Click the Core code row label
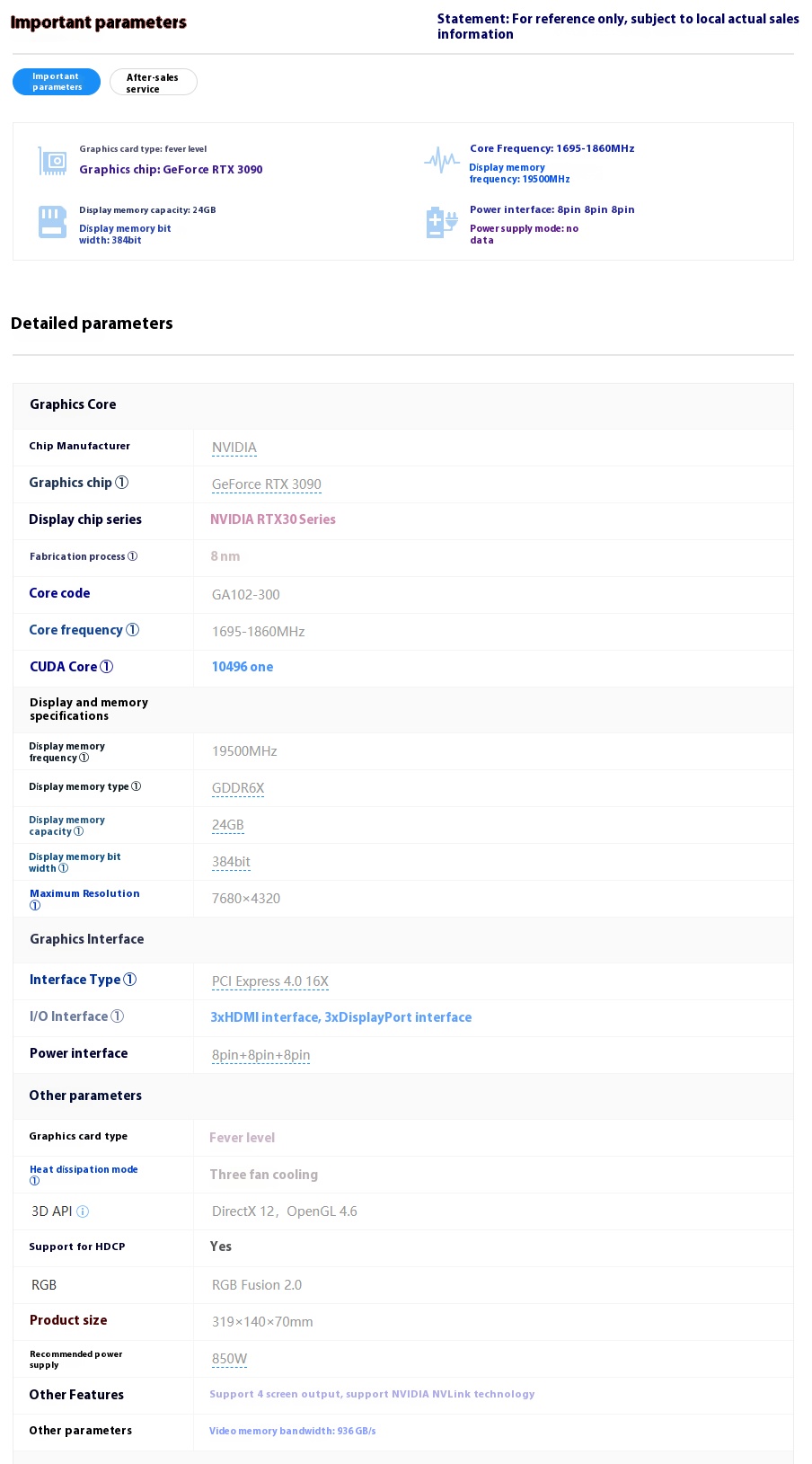This screenshot has width=812, height=1464. coord(59,593)
